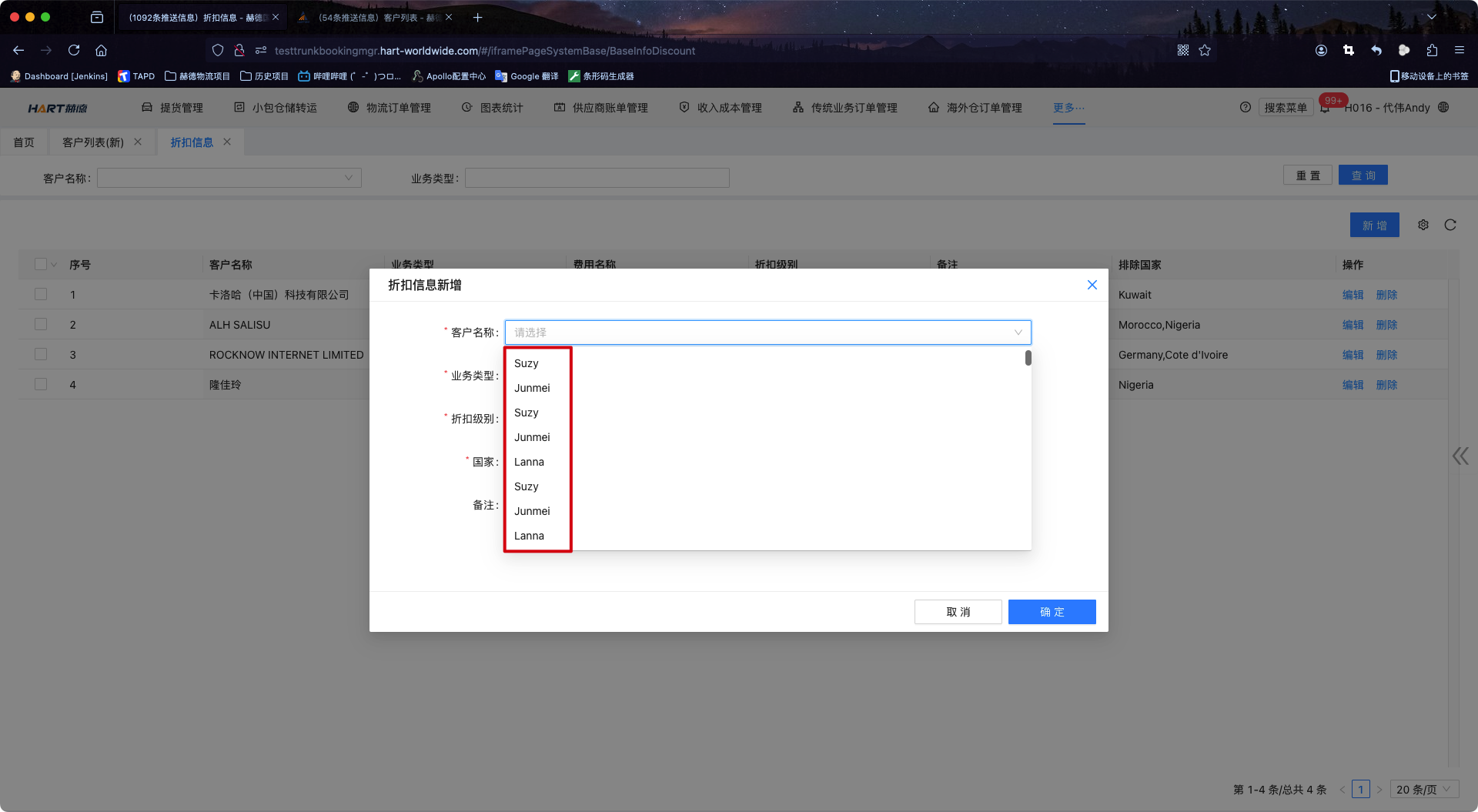1478x812 pixels.
Task: Click the language globe icon near username
Action: pos(1443,108)
